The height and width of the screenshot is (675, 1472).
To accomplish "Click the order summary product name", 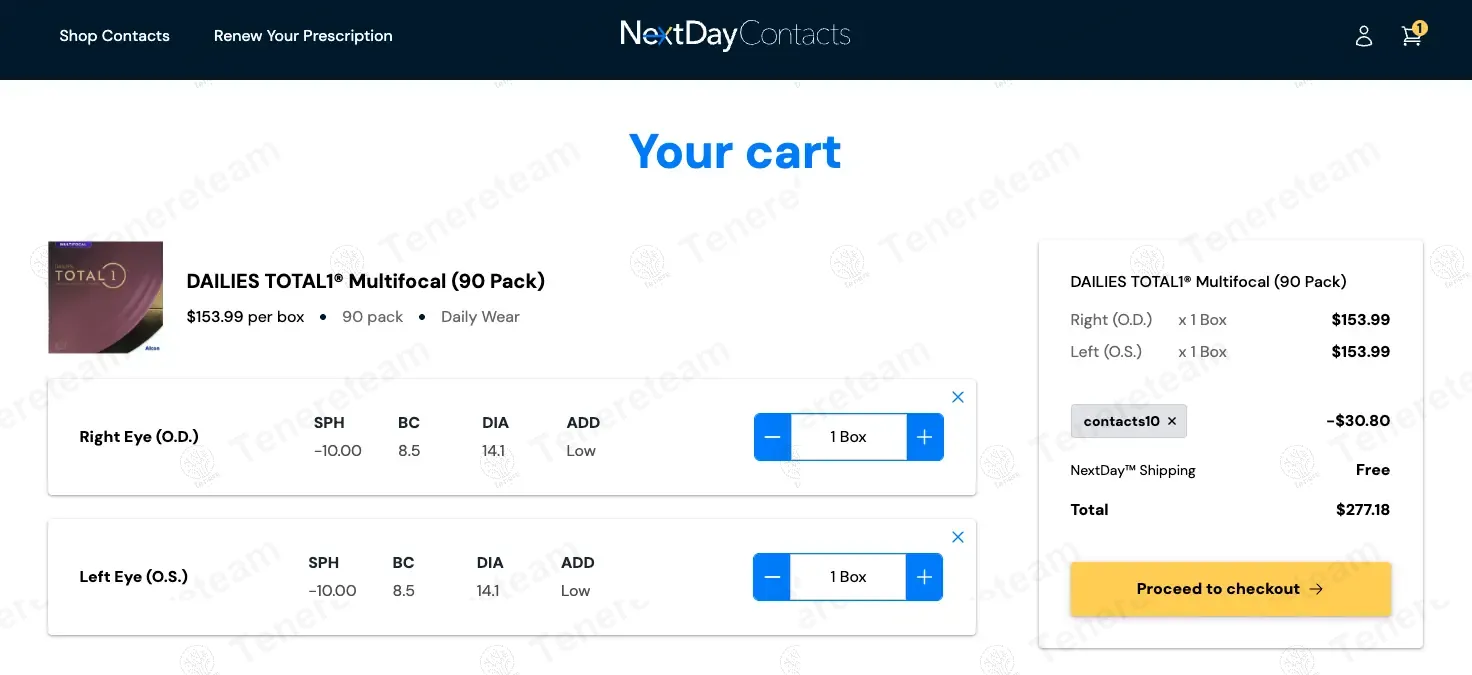I will [x=1208, y=282].
